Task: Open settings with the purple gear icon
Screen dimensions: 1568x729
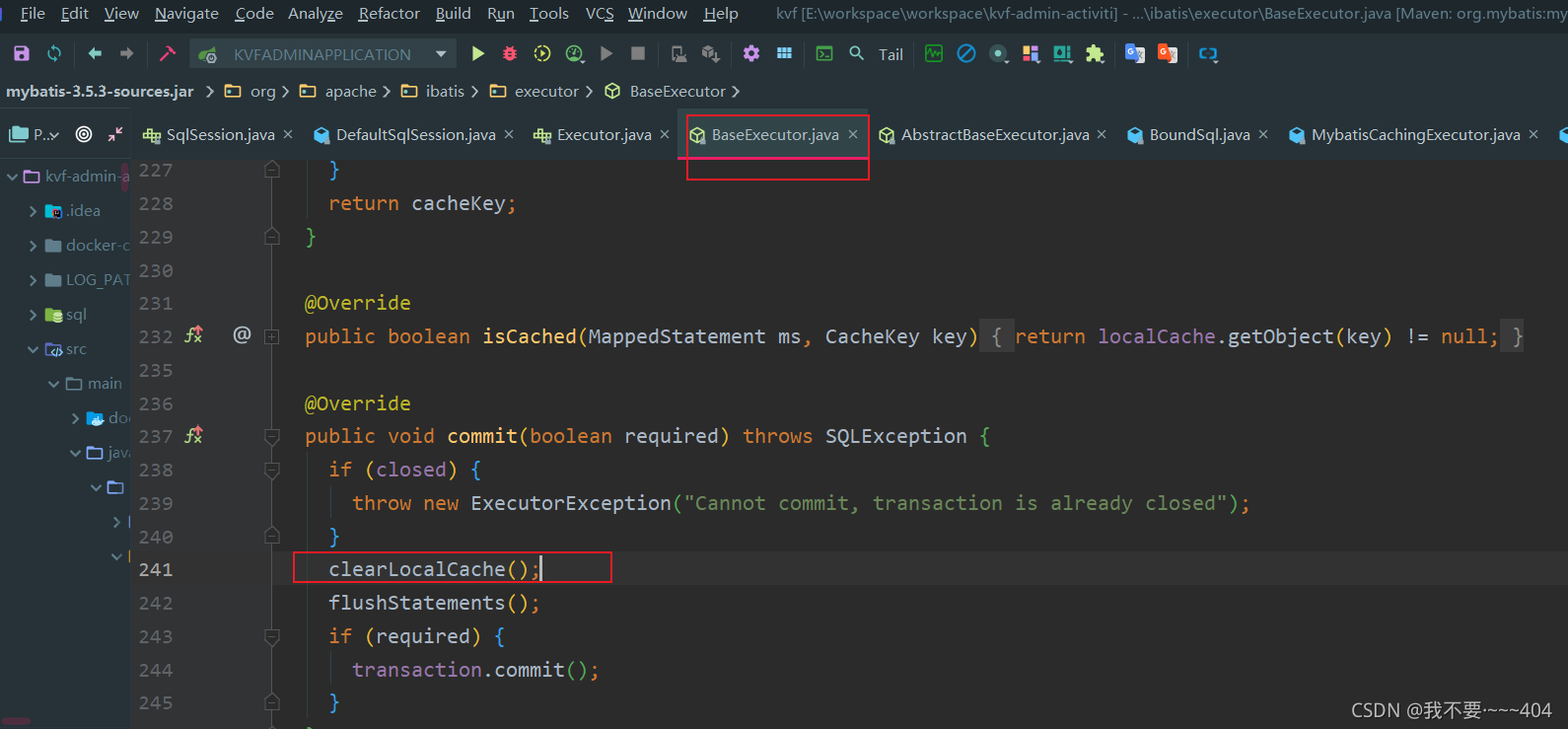Action: [751, 53]
